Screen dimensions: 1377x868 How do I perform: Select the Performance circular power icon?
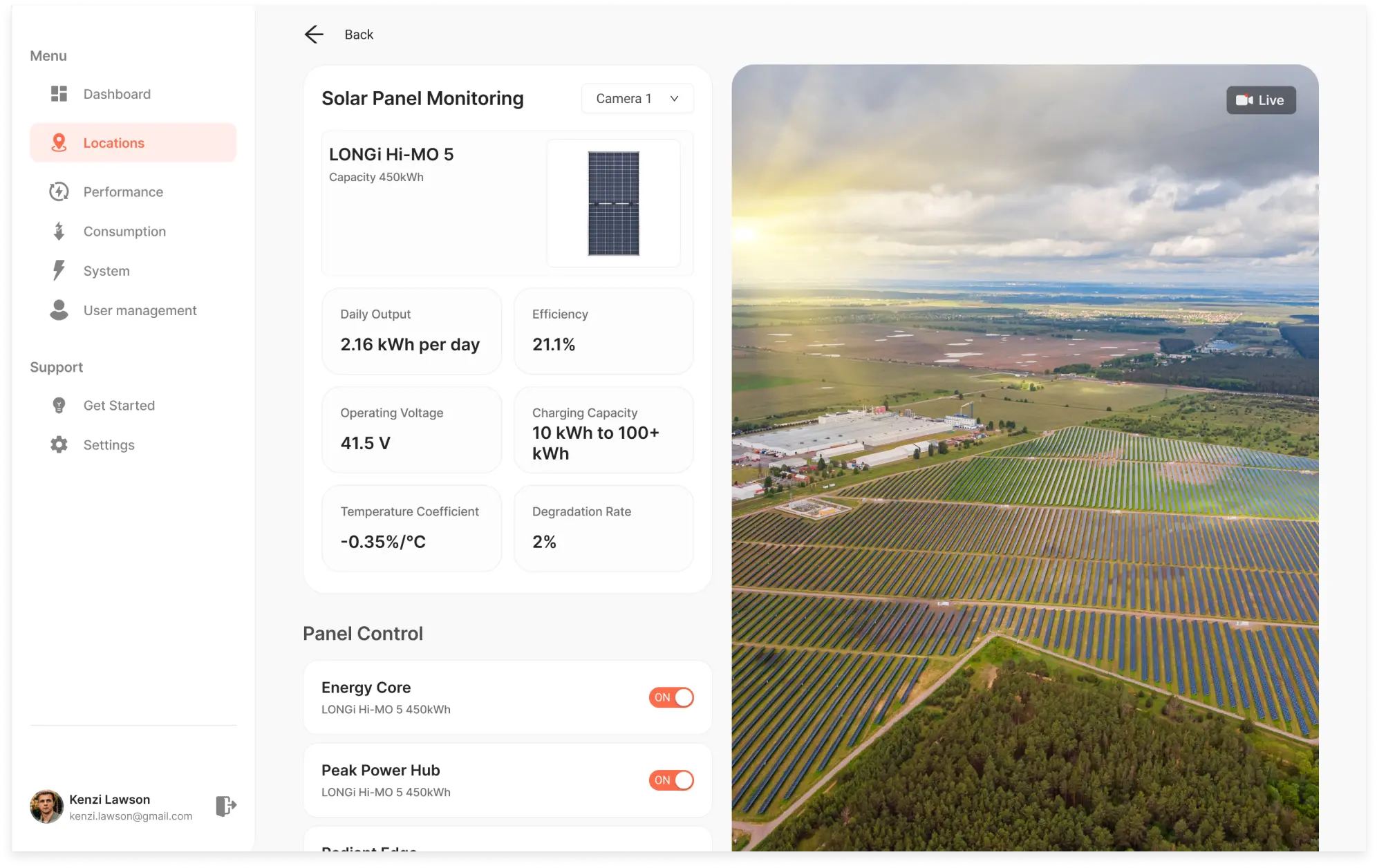point(59,191)
